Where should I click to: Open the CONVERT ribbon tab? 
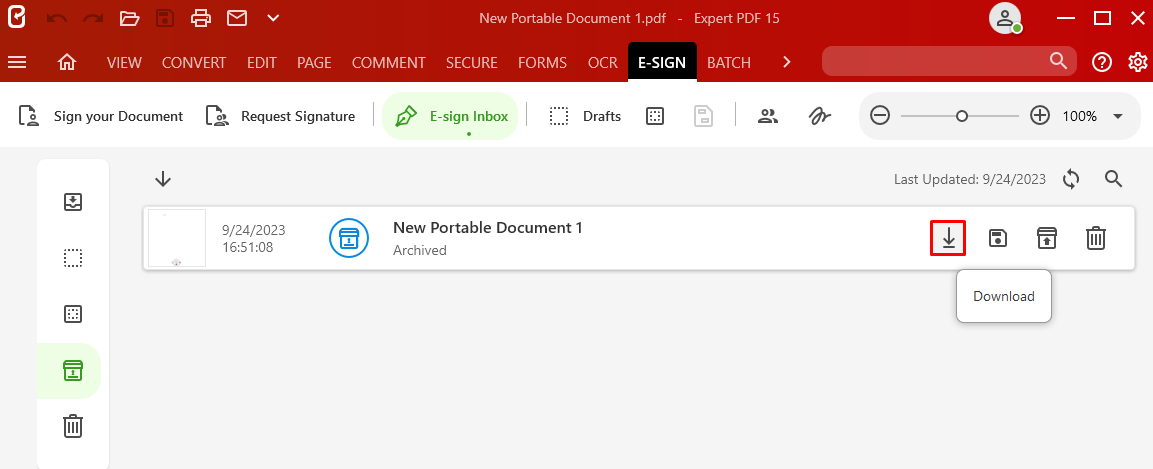[x=194, y=62]
